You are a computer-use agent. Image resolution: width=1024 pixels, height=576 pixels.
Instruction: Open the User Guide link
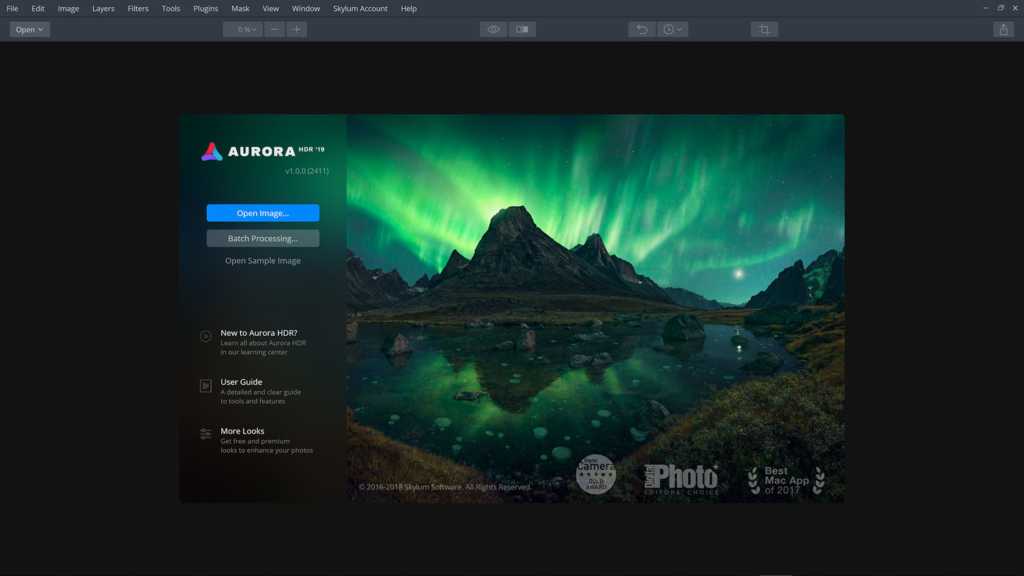pyautogui.click(x=241, y=382)
